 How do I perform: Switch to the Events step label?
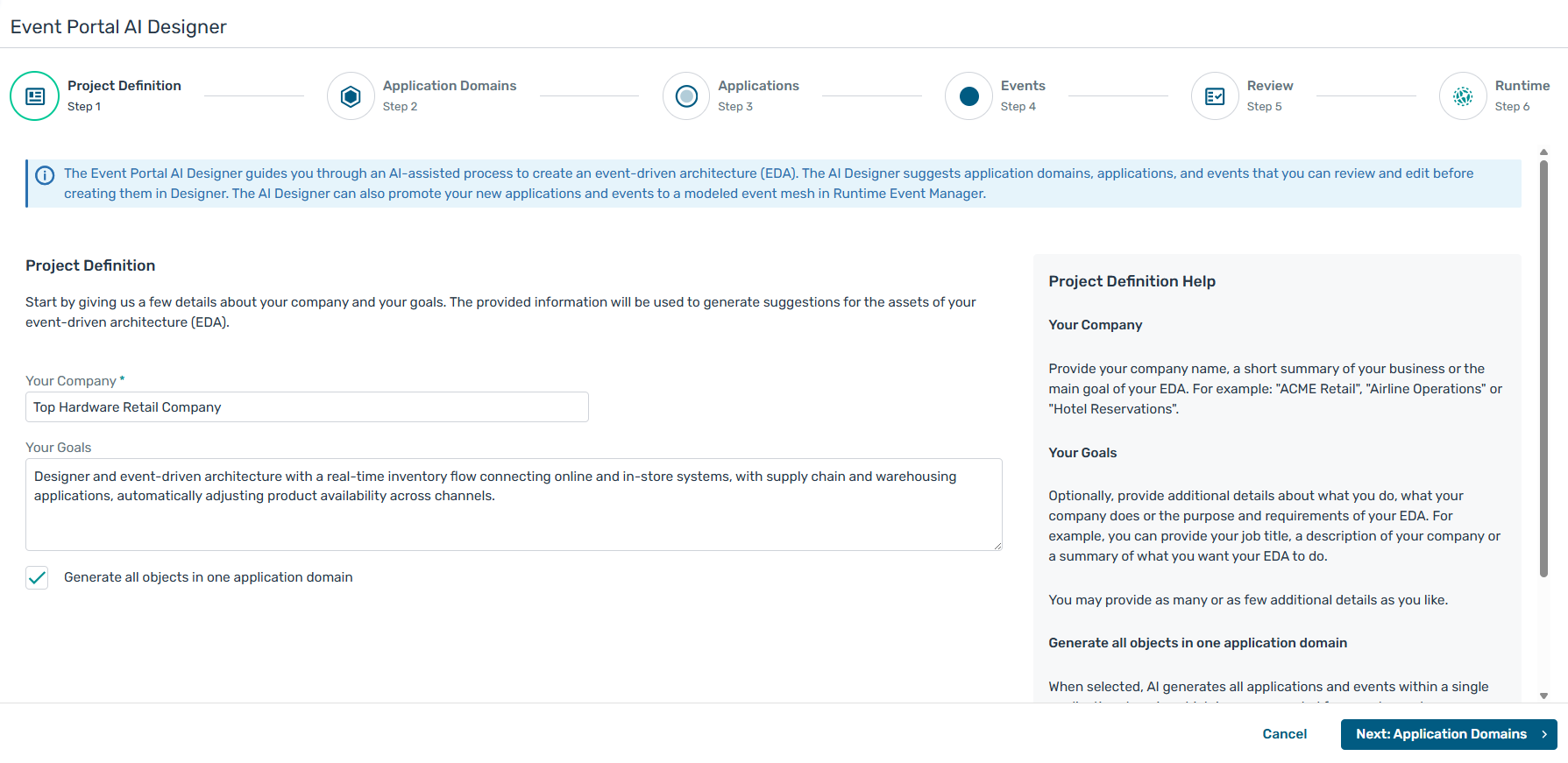coord(1022,86)
